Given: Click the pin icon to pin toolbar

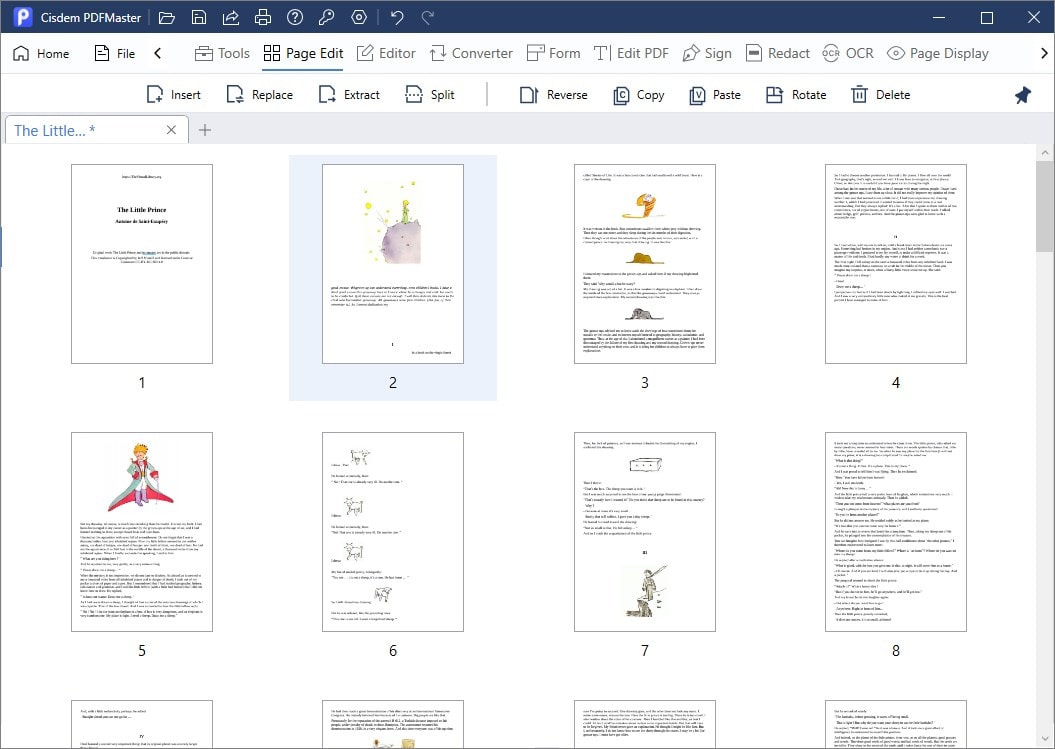Looking at the screenshot, I should 1023,95.
